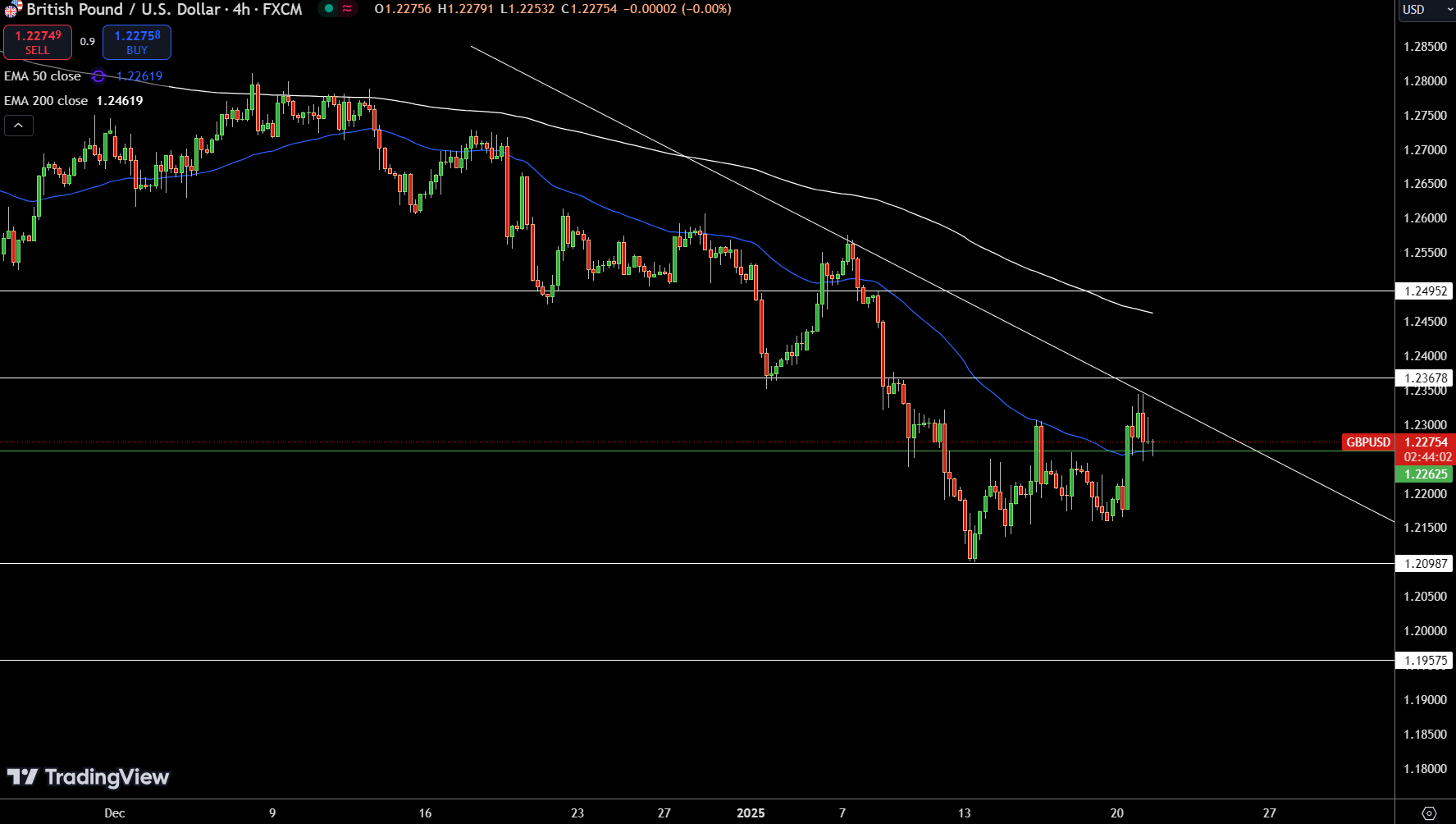1456x824 pixels.
Task: Open the USD currency dropdown
Action: coord(1426,10)
